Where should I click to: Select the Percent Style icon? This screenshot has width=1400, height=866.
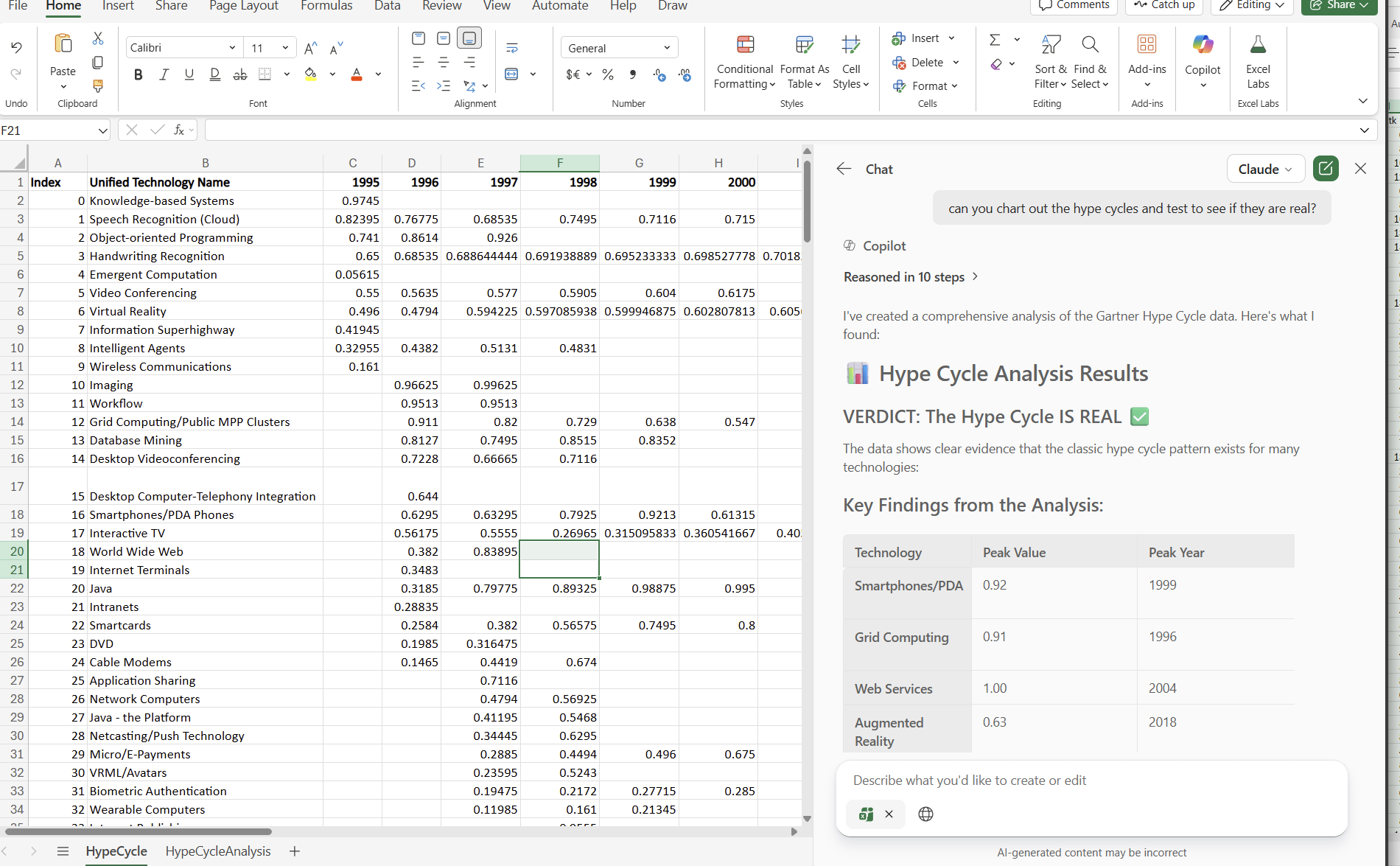pos(608,74)
